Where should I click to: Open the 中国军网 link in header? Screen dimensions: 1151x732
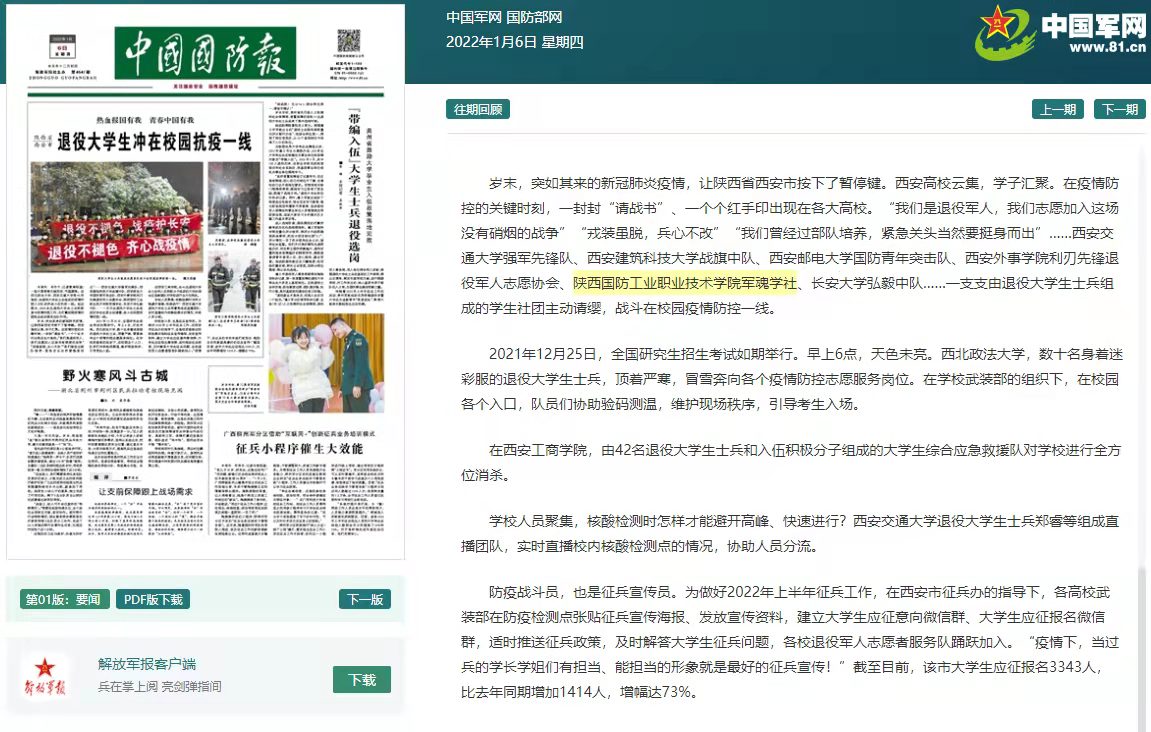click(474, 17)
